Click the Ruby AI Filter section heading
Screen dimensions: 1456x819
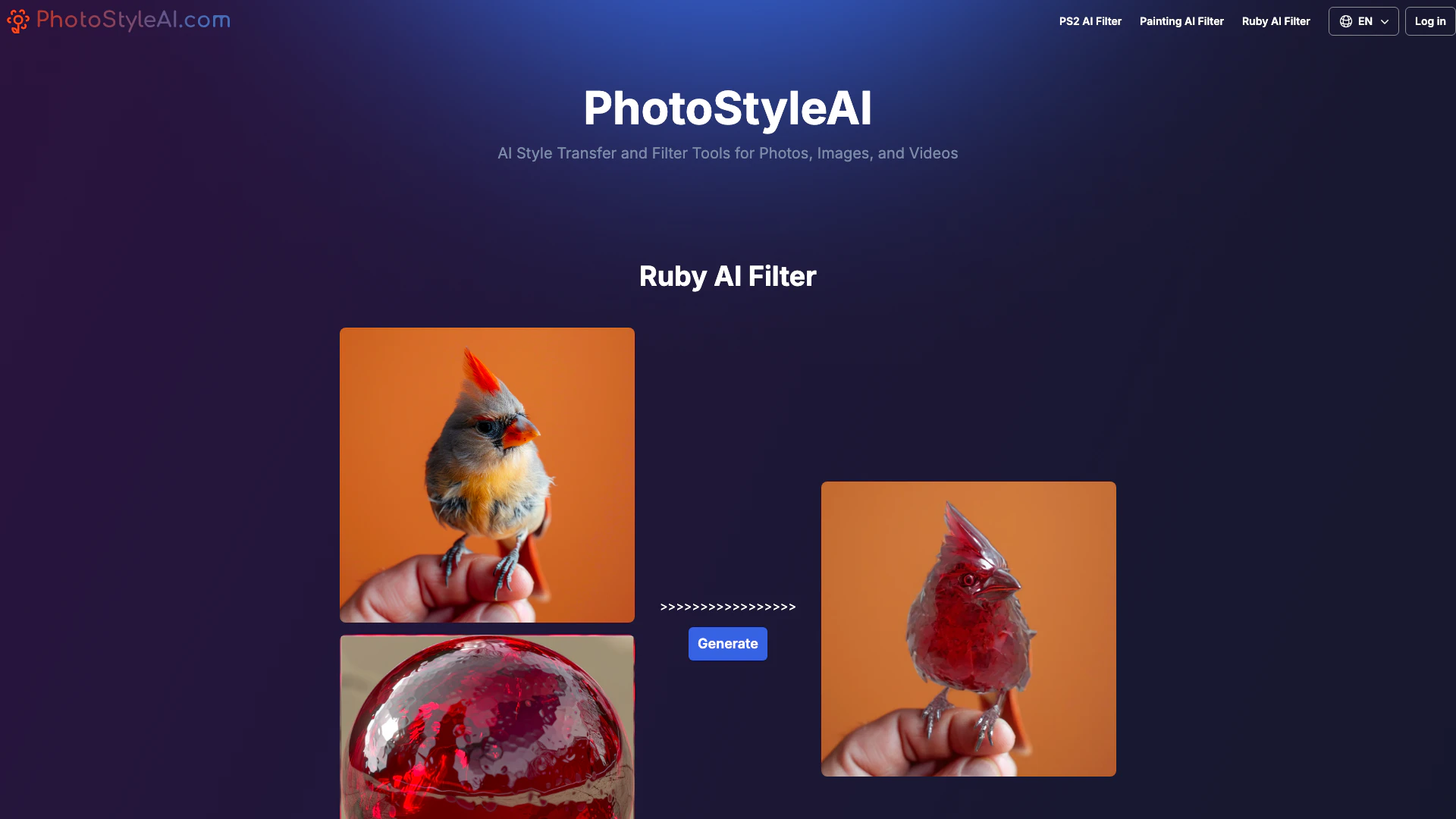click(727, 276)
